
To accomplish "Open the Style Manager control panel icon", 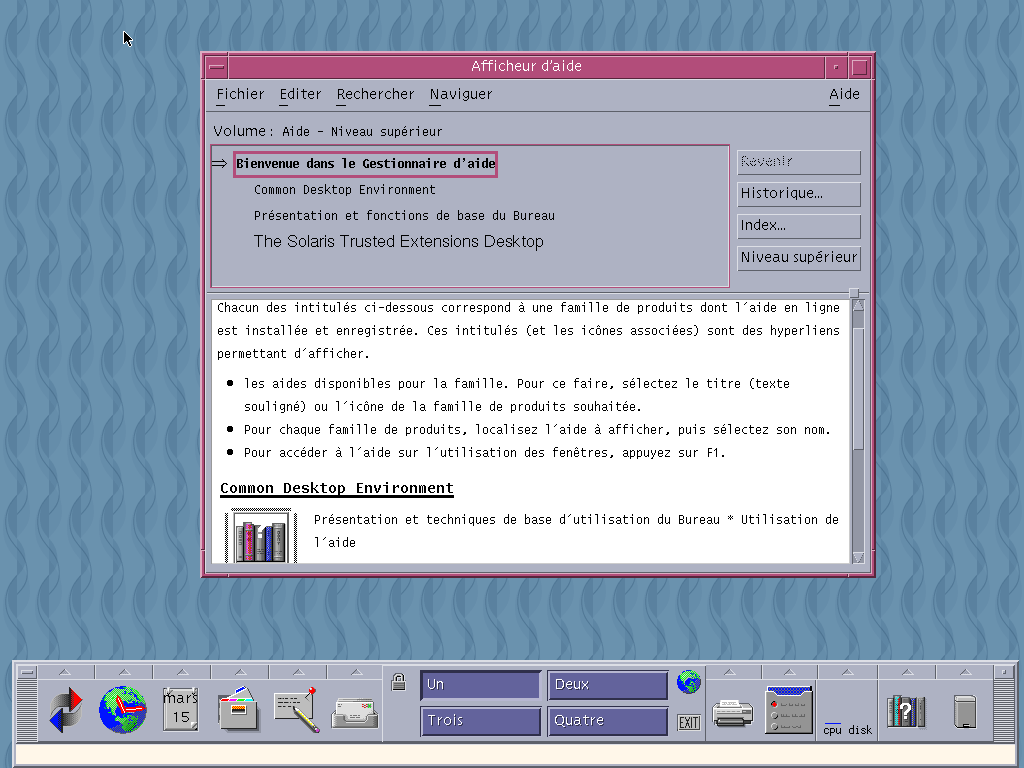I will (789, 710).
